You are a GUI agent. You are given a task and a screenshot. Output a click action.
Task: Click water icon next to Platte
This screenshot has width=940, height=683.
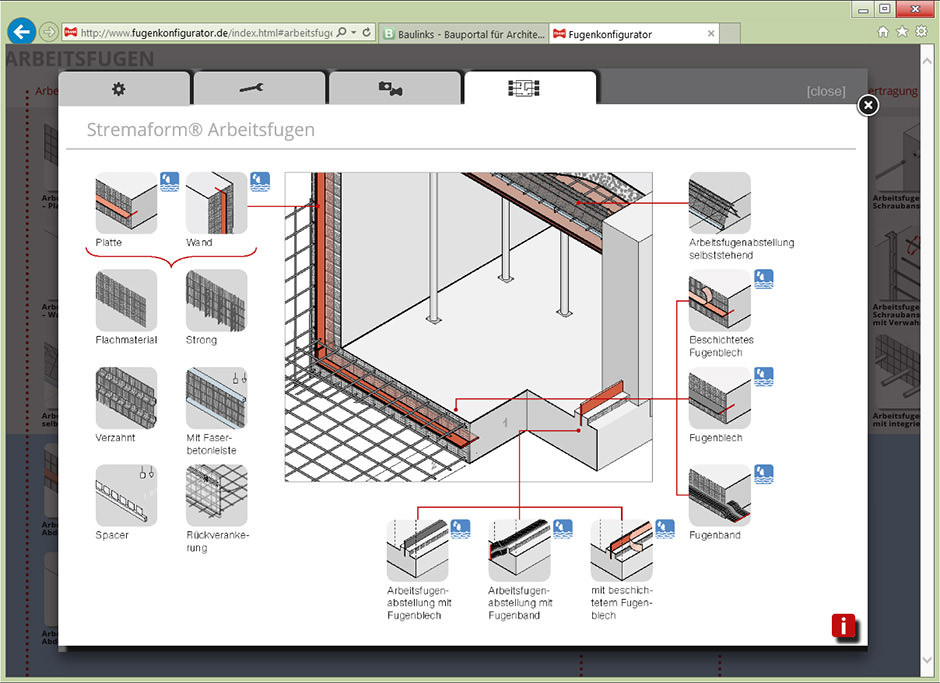tap(170, 182)
